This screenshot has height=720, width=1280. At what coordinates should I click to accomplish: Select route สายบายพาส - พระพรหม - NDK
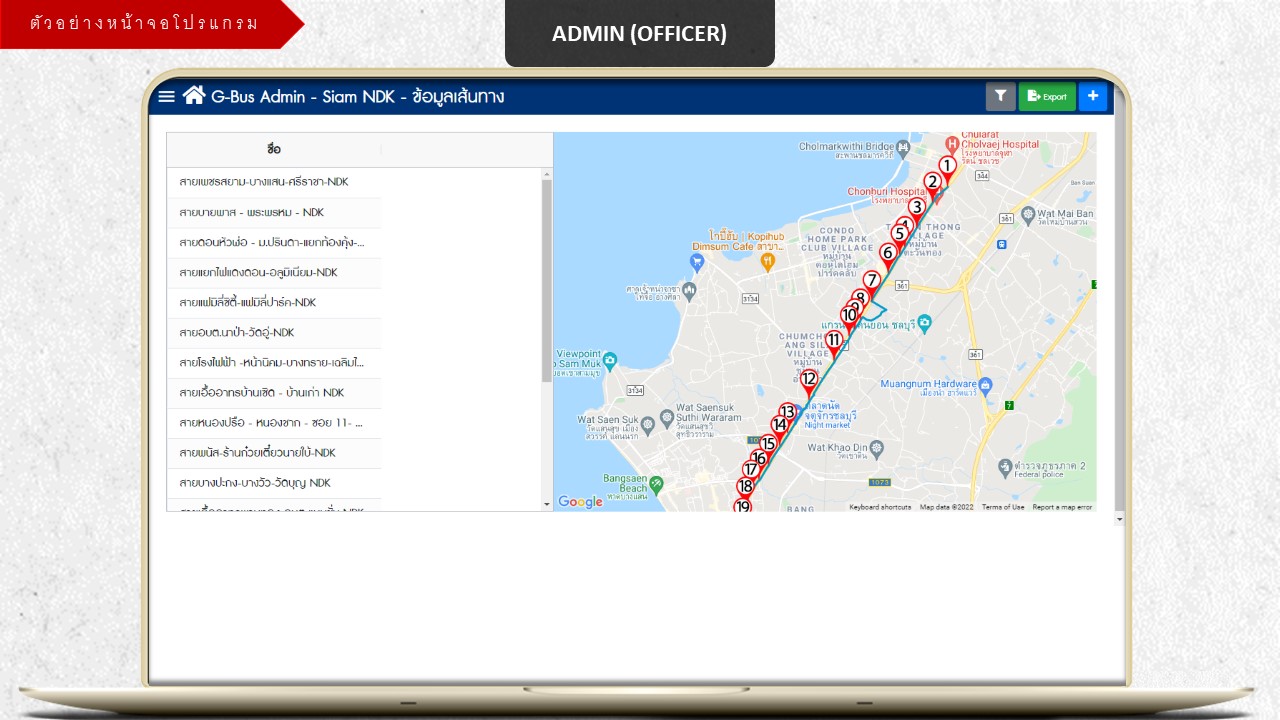pos(274,212)
